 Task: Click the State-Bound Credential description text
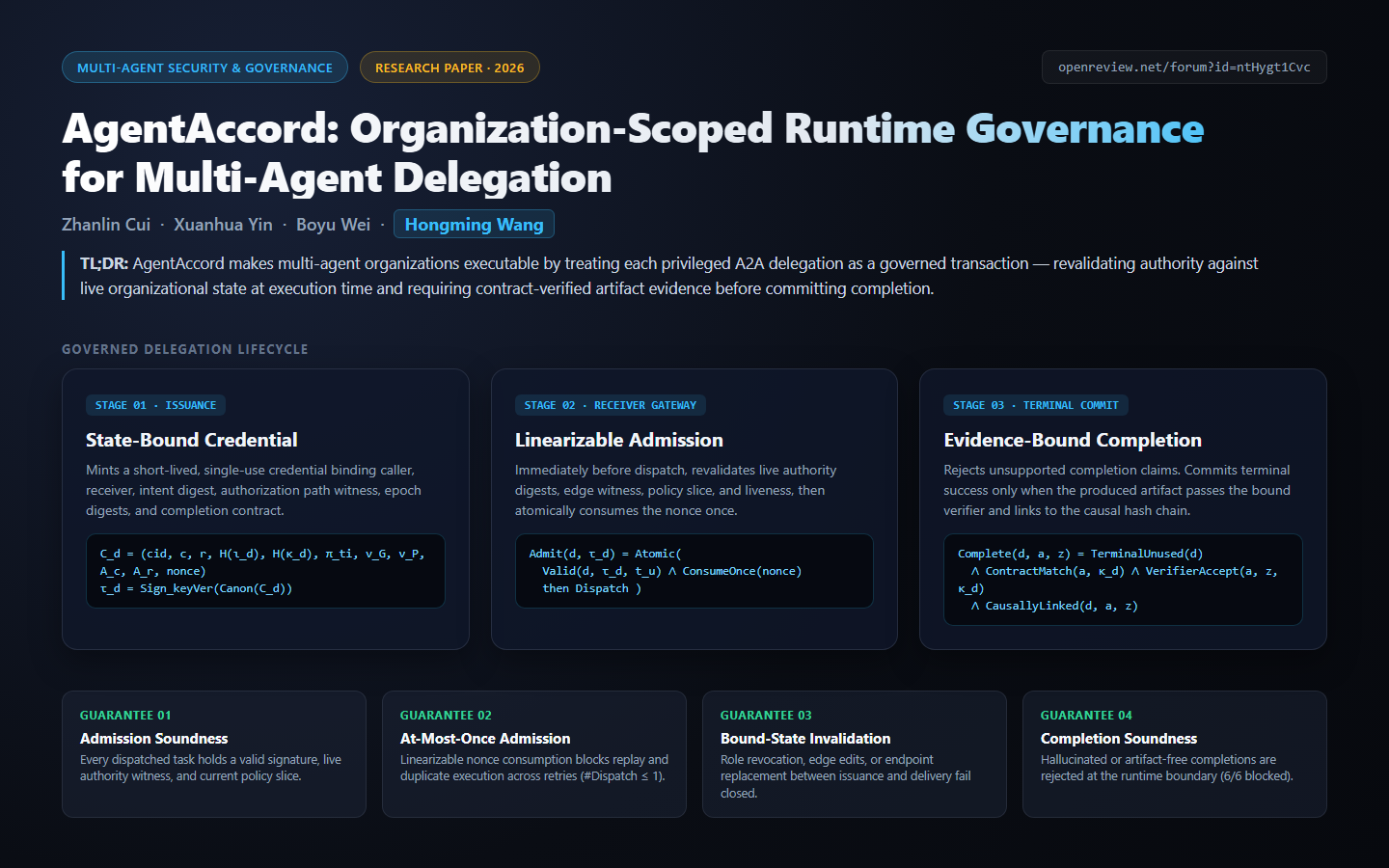point(254,490)
